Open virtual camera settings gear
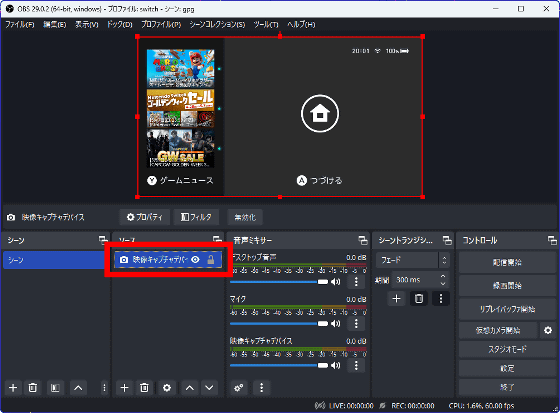 pyautogui.click(x=548, y=330)
